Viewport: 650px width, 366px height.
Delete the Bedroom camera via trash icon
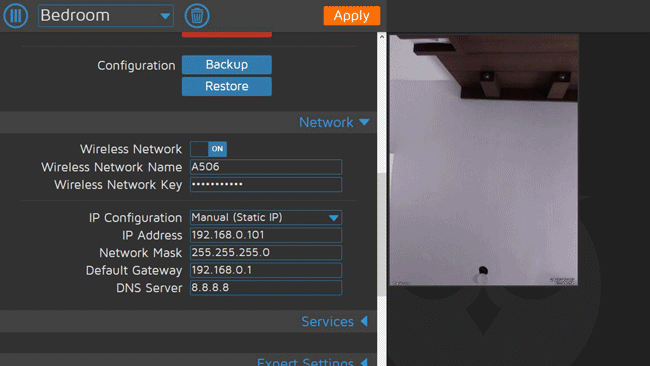coord(197,16)
